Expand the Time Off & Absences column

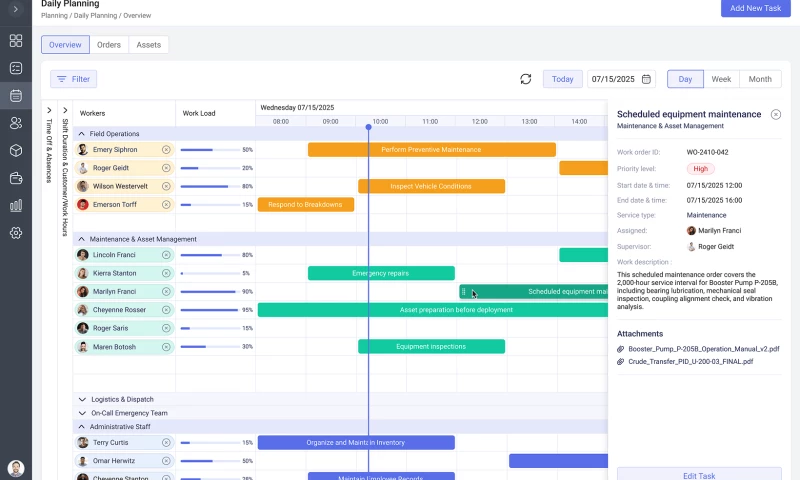click(x=49, y=110)
